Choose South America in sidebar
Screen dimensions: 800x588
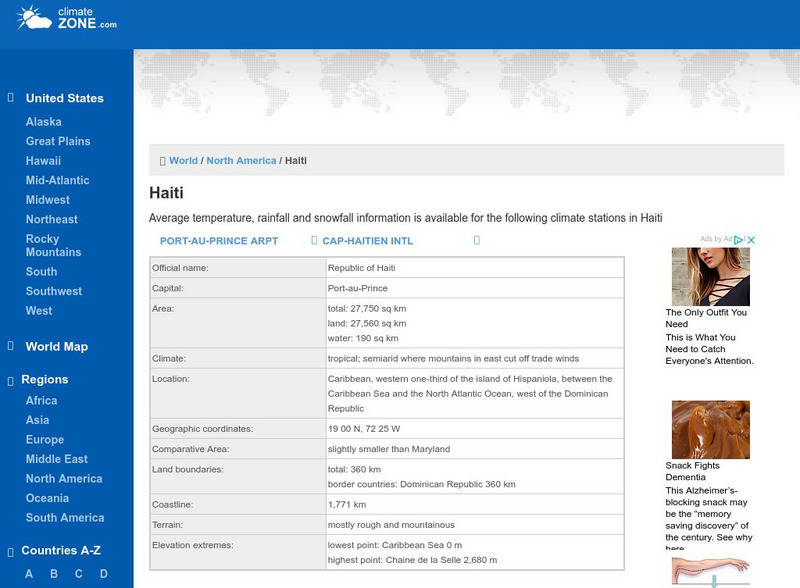pos(65,518)
